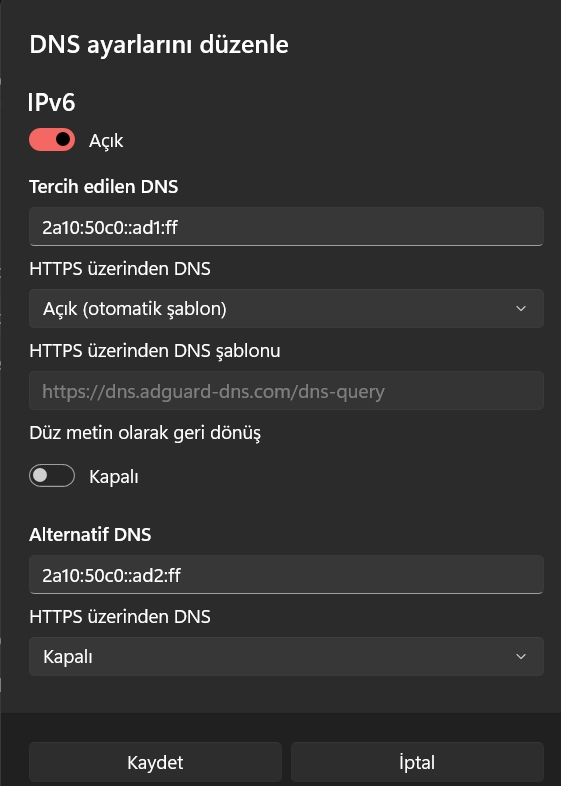
Task: Click the dns.adguard-dns.com template field
Action: (286, 390)
